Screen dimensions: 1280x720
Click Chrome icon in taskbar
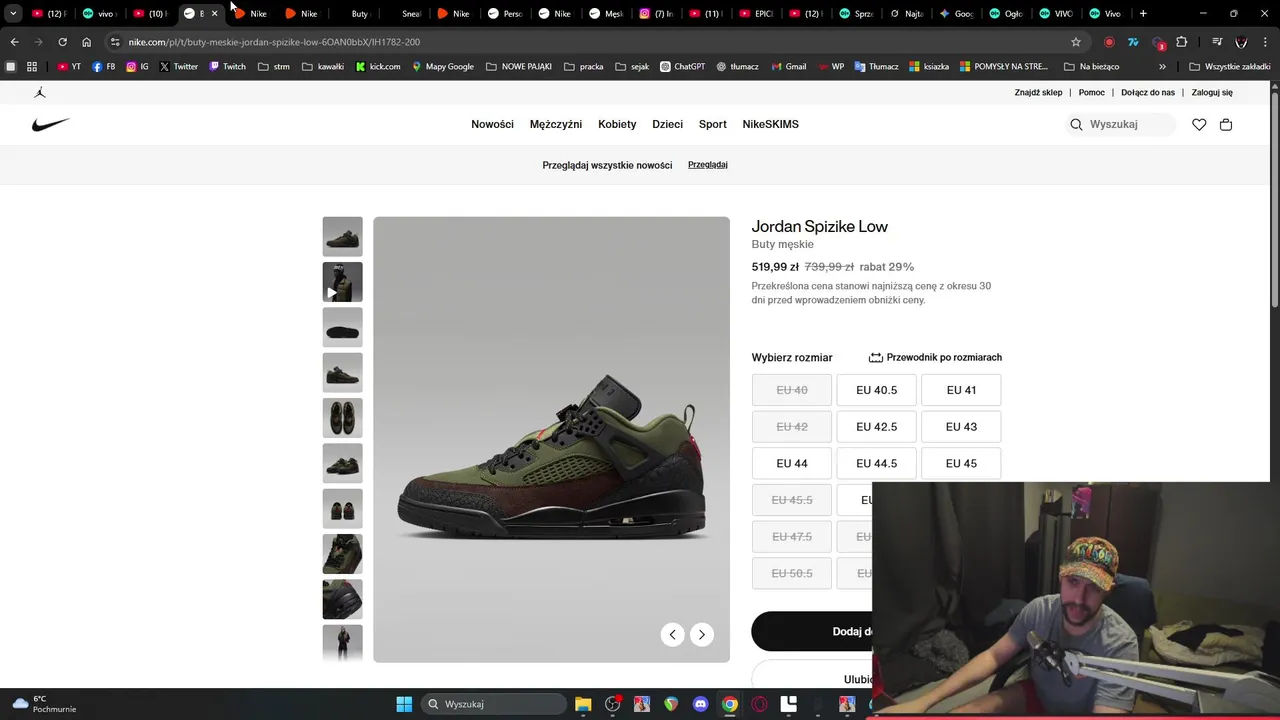[730, 704]
